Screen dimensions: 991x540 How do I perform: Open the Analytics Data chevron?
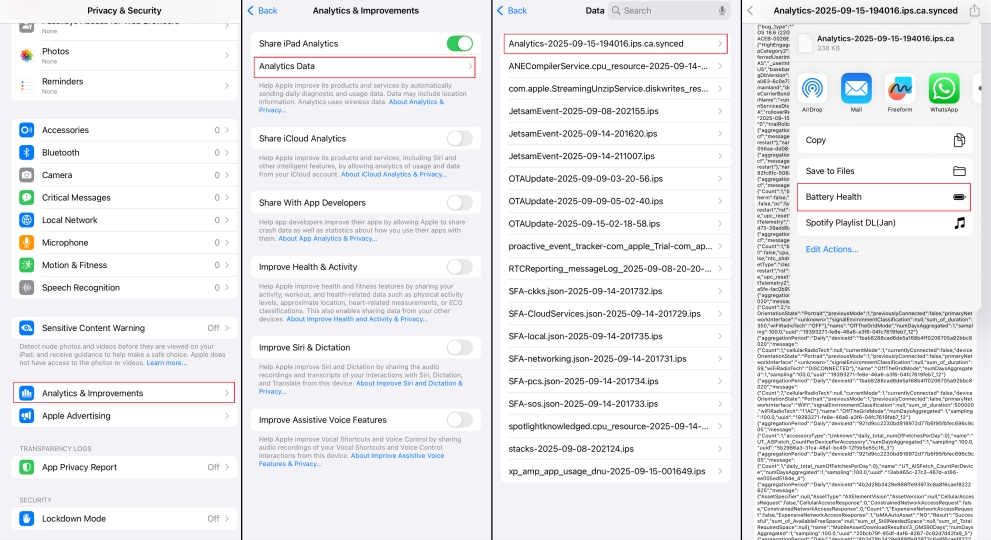470,66
